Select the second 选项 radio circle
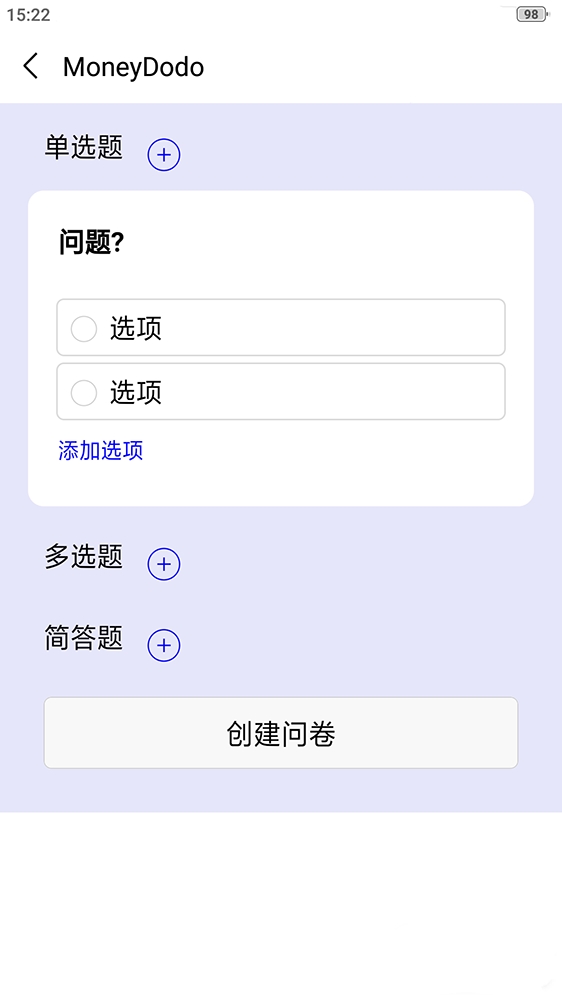 [x=84, y=393]
